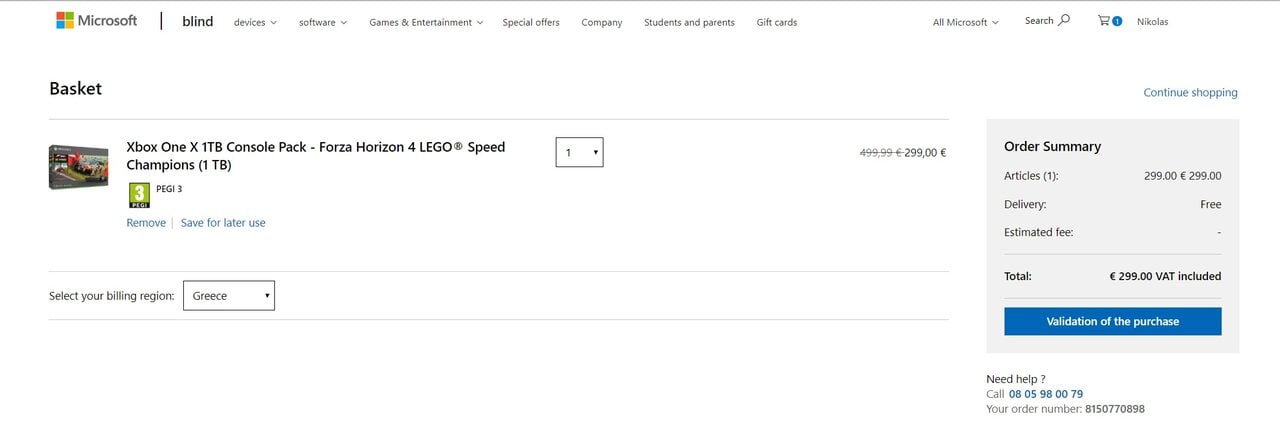Open the Xbox One X product thumbnail

[x=78, y=166]
